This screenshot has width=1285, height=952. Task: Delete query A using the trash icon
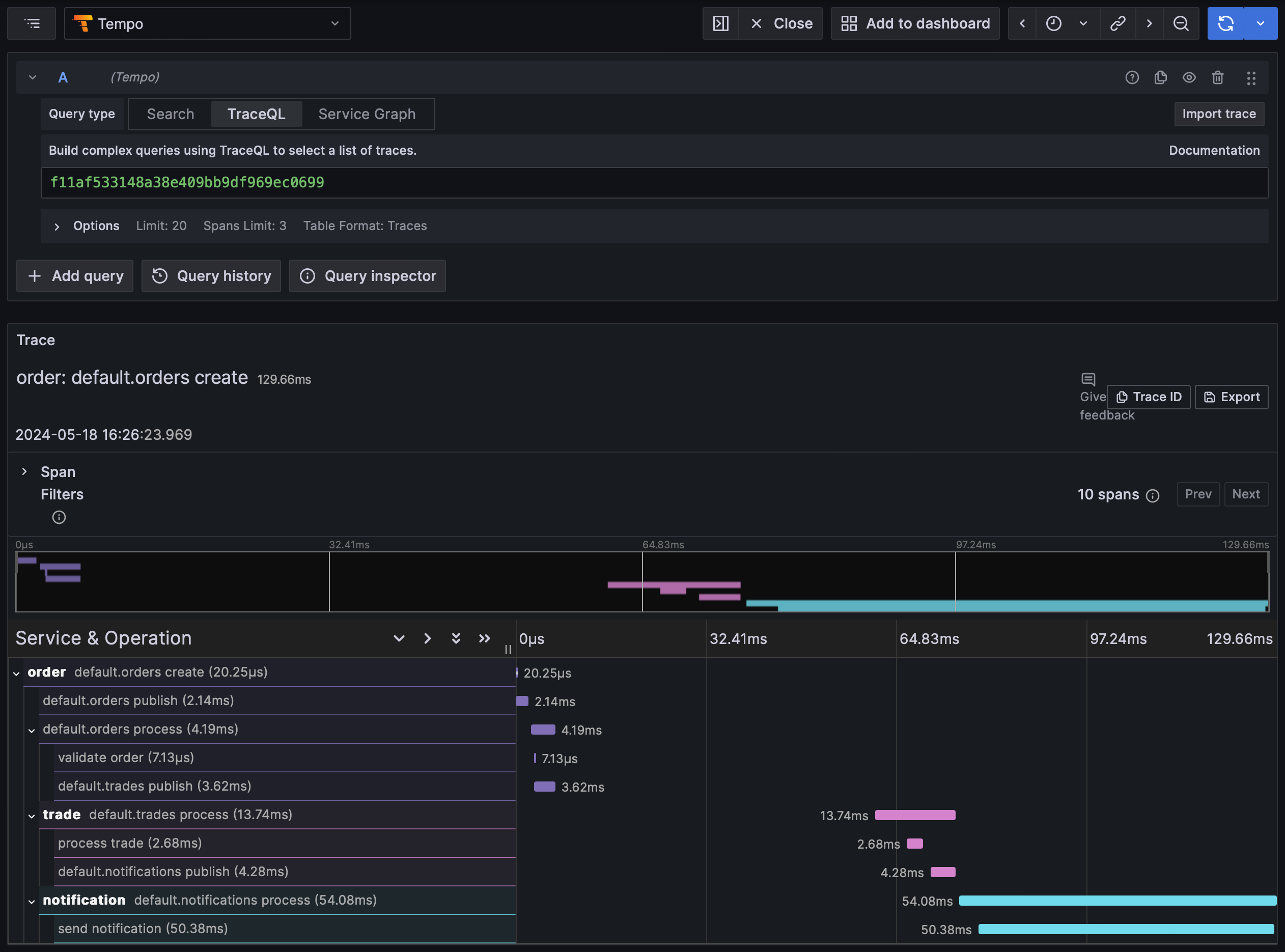pyautogui.click(x=1218, y=77)
